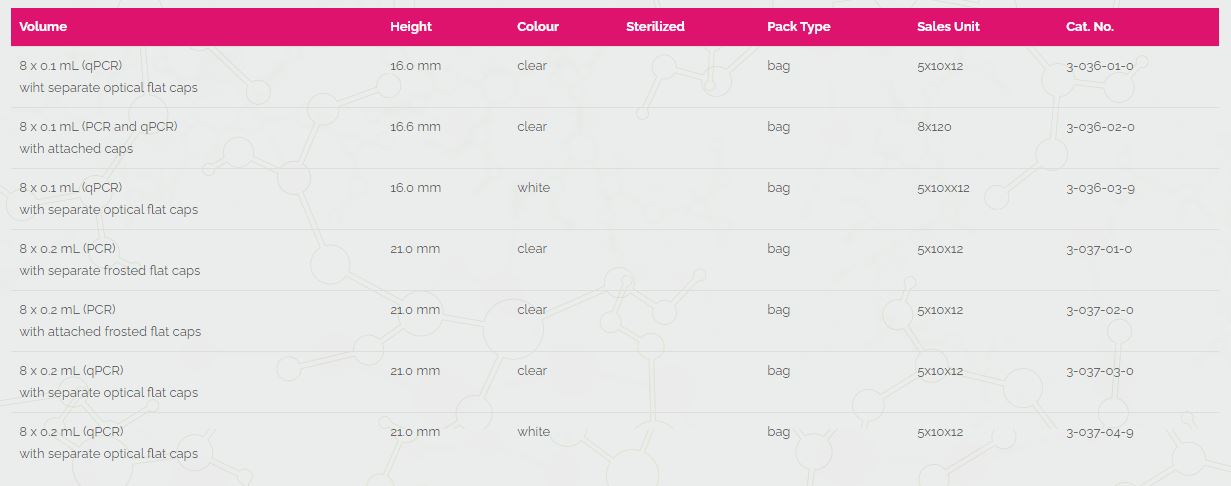Click the 'white' colour in the last row

click(533, 432)
